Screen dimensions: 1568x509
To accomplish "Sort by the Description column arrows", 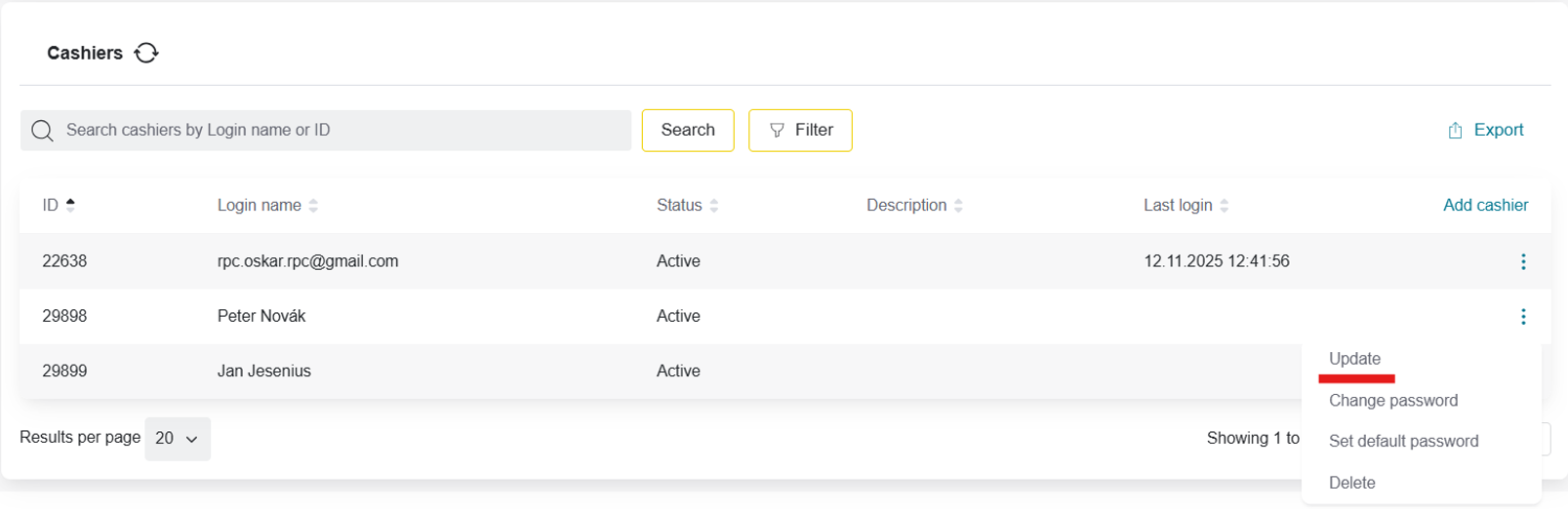I will pyautogui.click(x=958, y=205).
